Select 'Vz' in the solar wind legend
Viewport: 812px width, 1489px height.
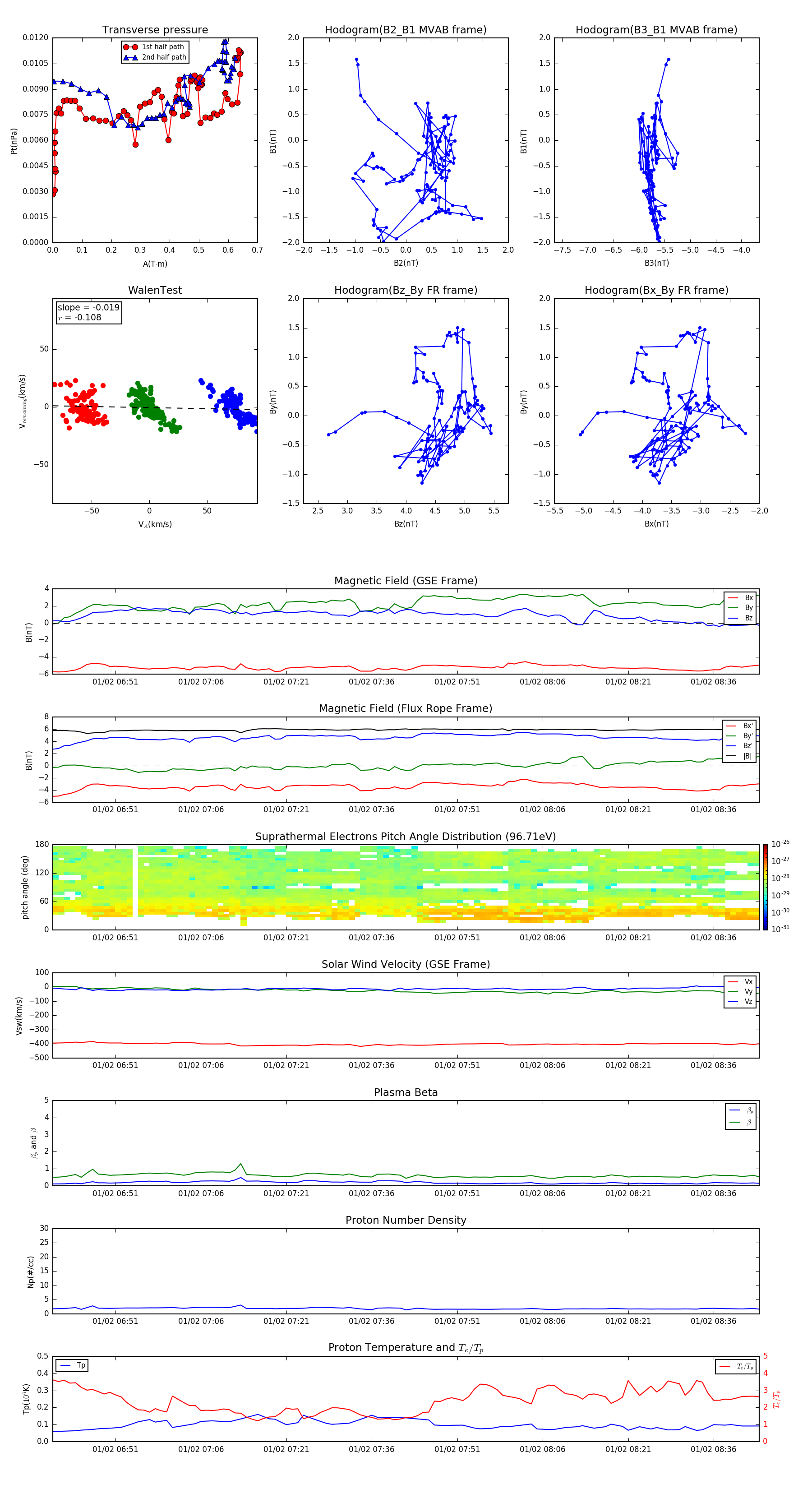pyautogui.click(x=741, y=1002)
